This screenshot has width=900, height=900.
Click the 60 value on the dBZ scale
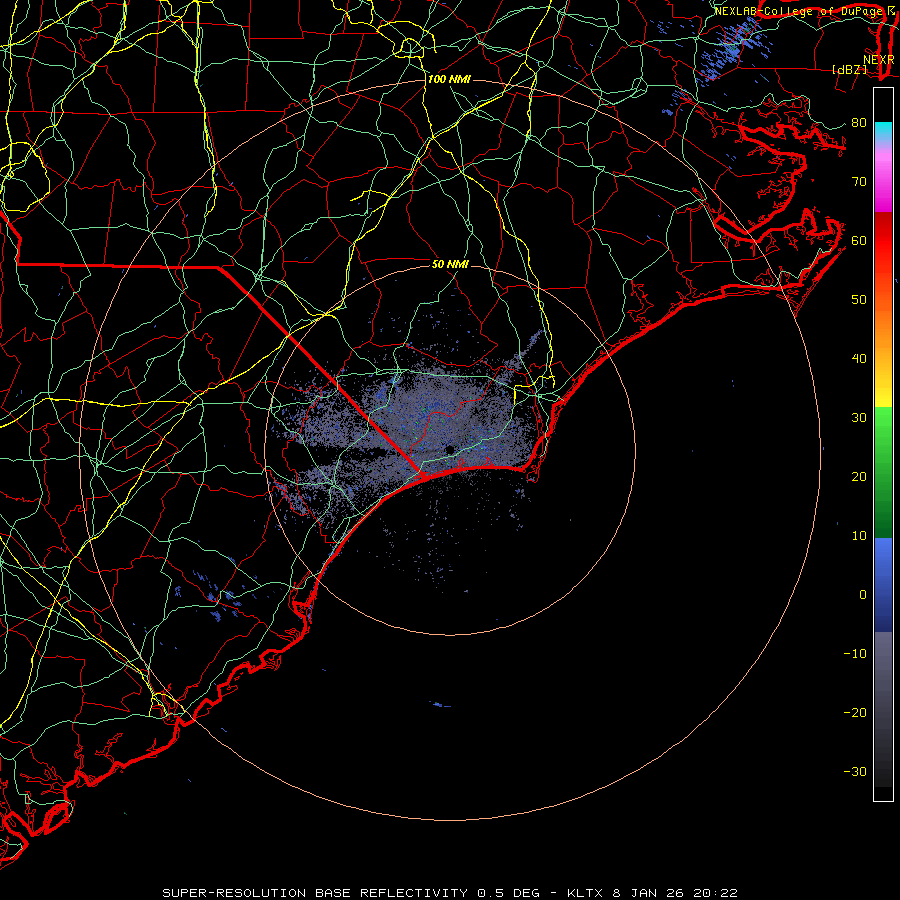pos(859,240)
